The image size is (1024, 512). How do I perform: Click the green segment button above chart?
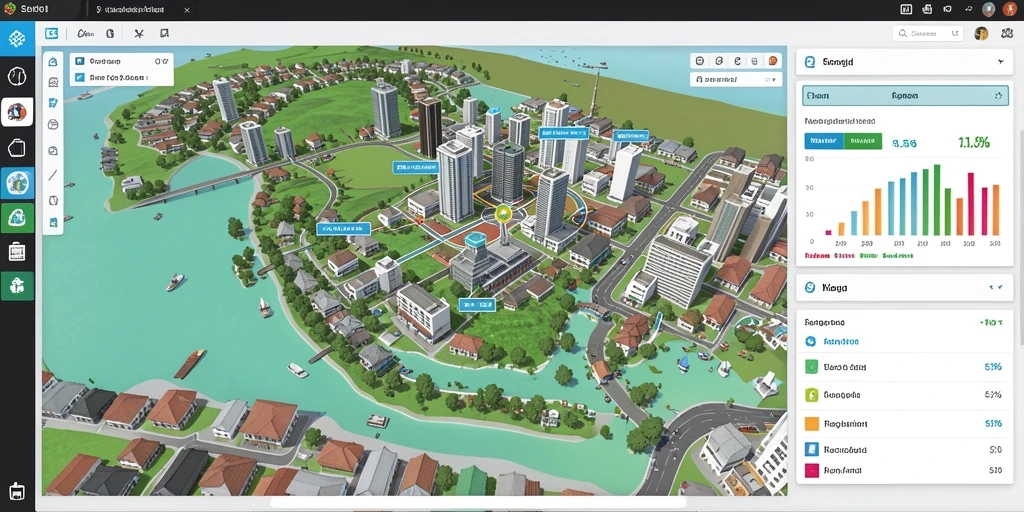pyautogui.click(x=862, y=140)
